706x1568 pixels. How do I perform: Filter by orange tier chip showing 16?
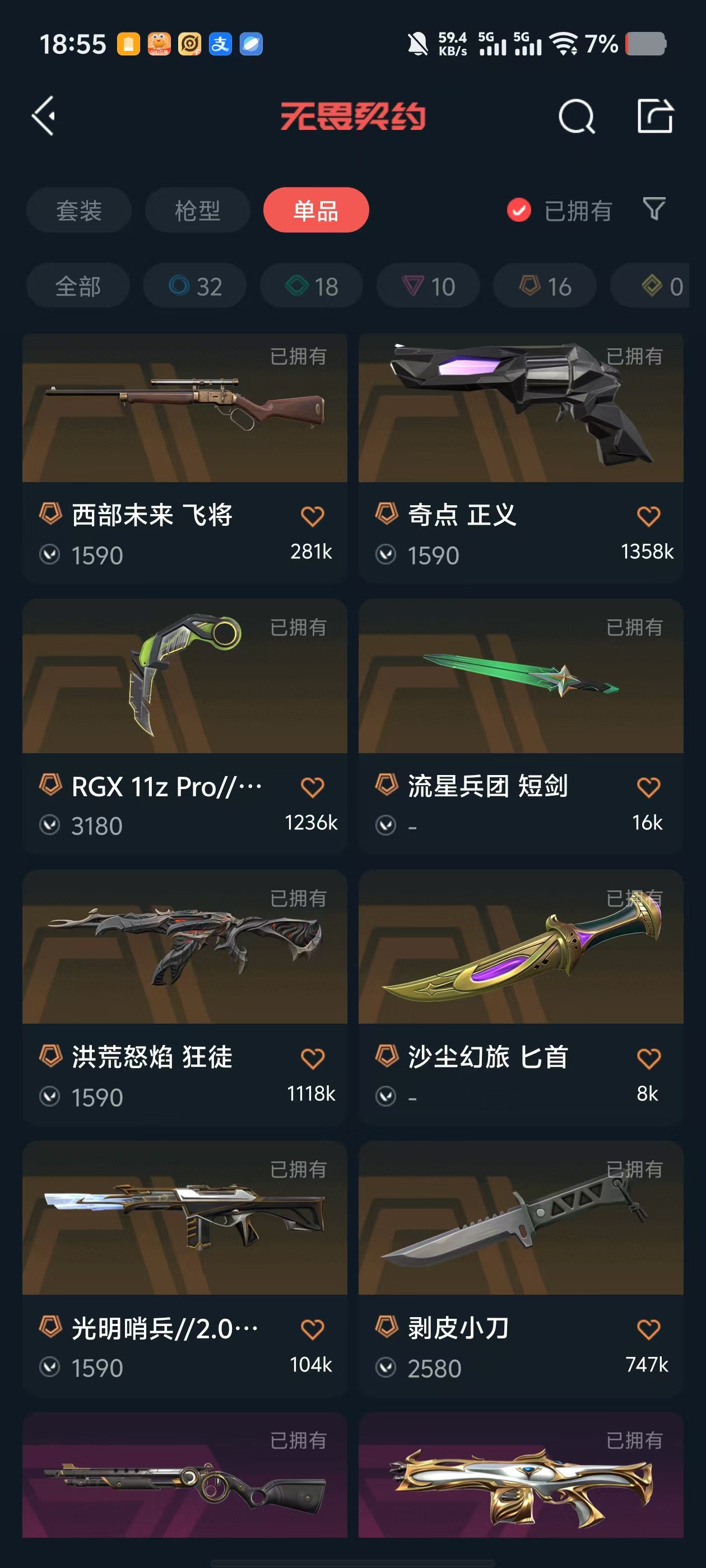545,286
